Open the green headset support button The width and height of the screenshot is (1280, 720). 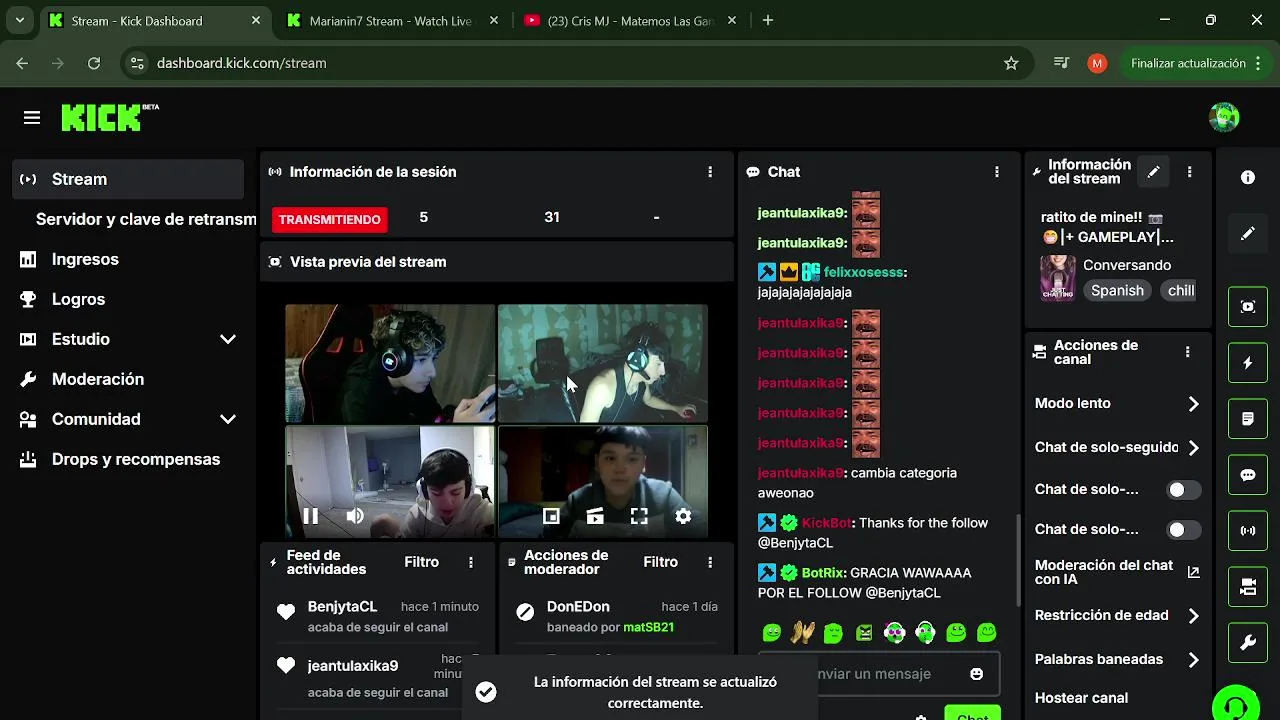click(x=1235, y=704)
